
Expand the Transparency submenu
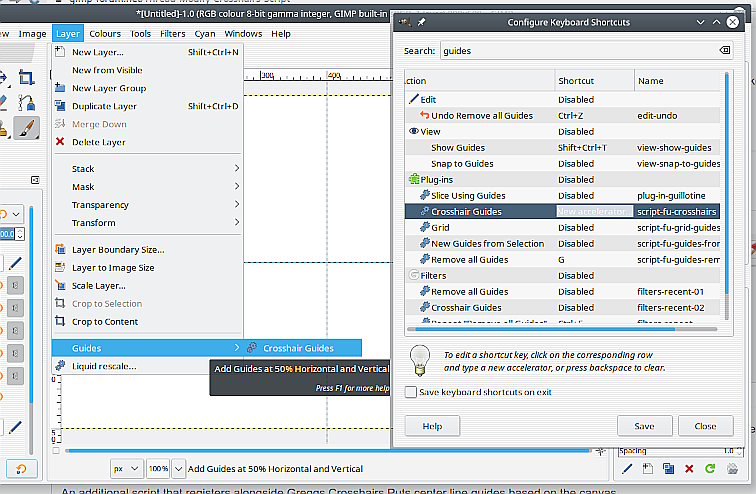147,205
